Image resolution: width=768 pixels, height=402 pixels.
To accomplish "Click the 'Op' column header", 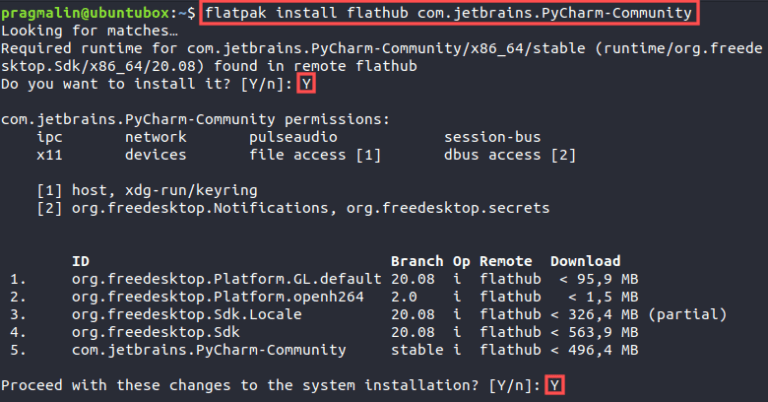I will tap(461, 261).
